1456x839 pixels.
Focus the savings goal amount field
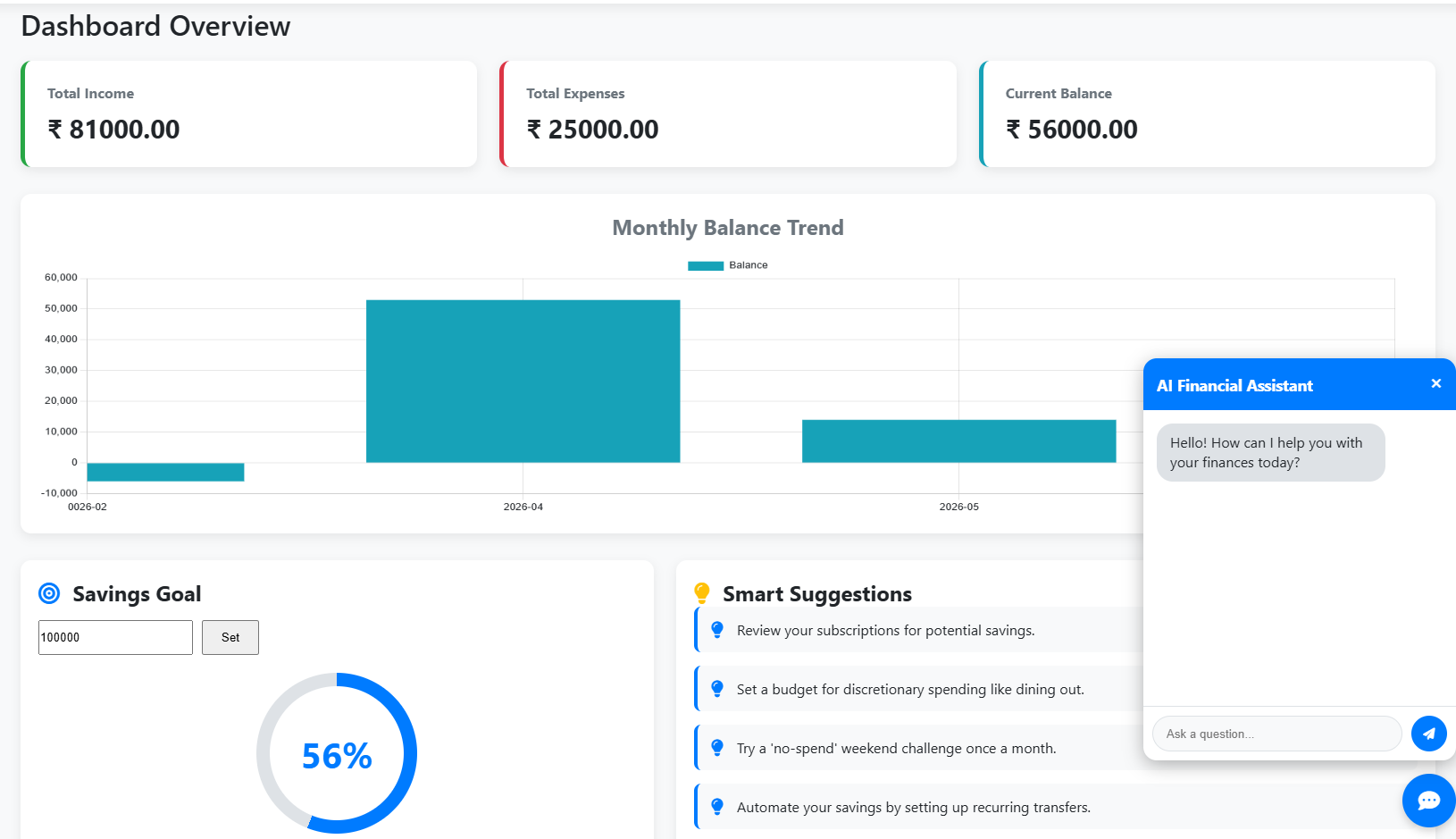pyautogui.click(x=115, y=637)
